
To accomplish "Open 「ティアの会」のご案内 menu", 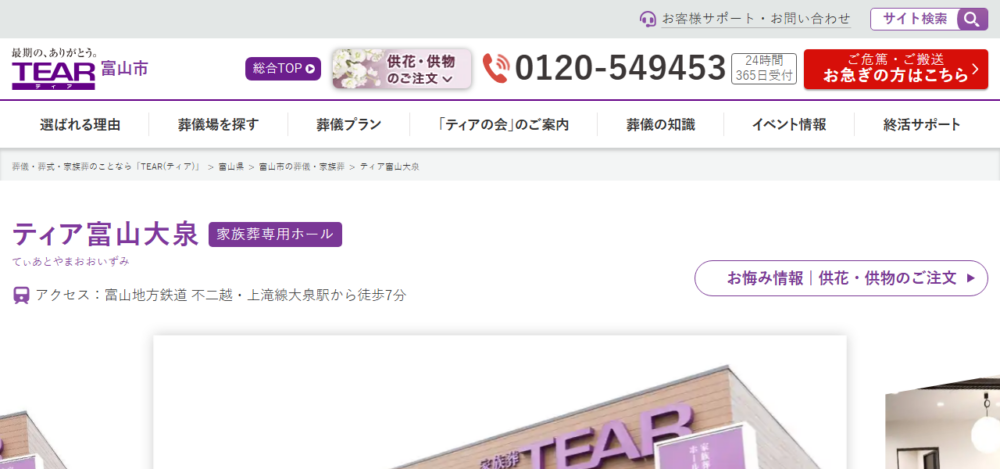I will 503,124.
